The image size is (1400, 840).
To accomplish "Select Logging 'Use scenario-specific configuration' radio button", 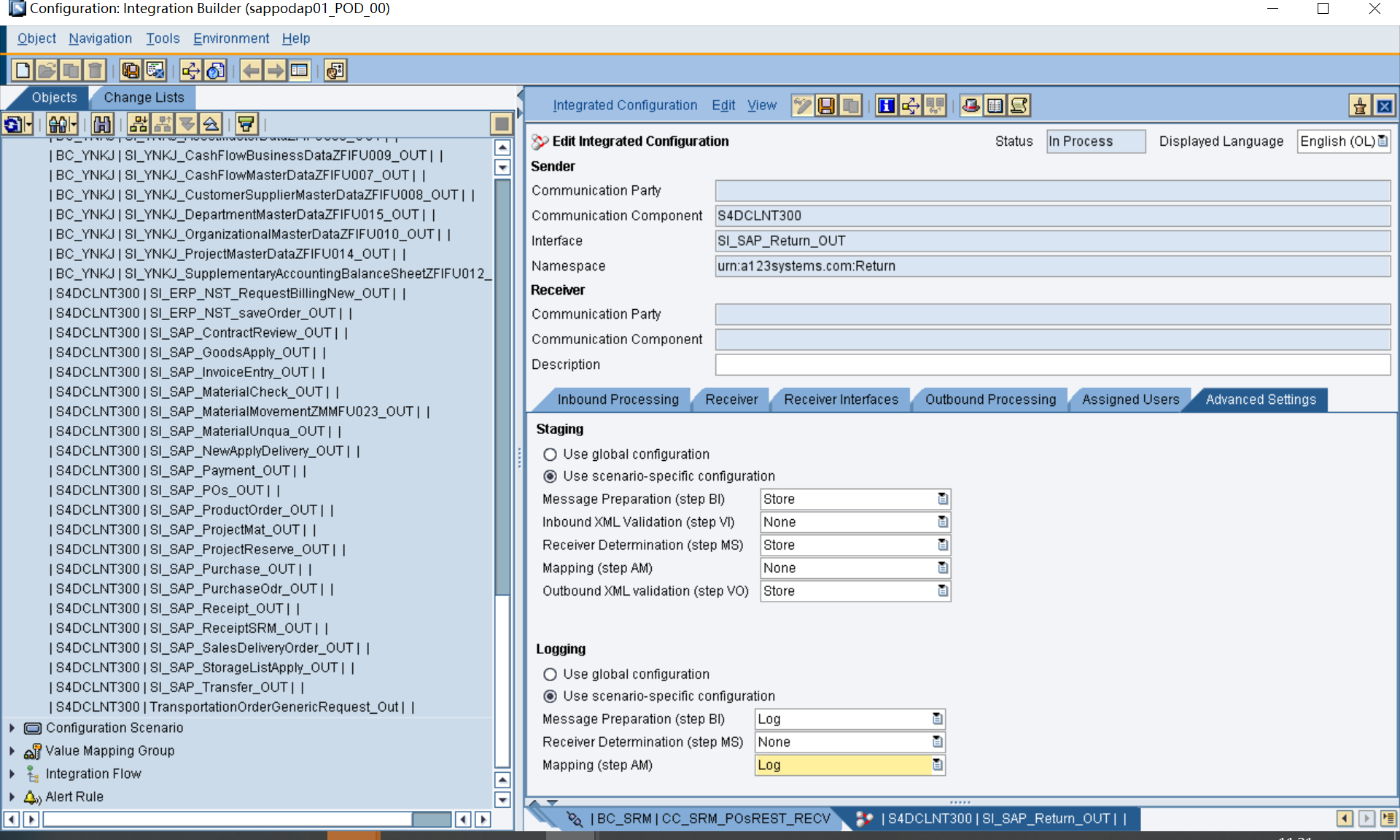I will point(550,696).
